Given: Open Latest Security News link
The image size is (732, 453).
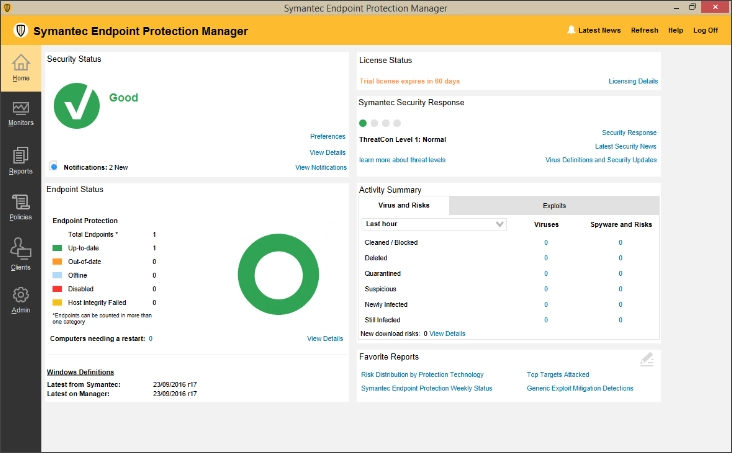Looking at the screenshot, I should [625, 146].
